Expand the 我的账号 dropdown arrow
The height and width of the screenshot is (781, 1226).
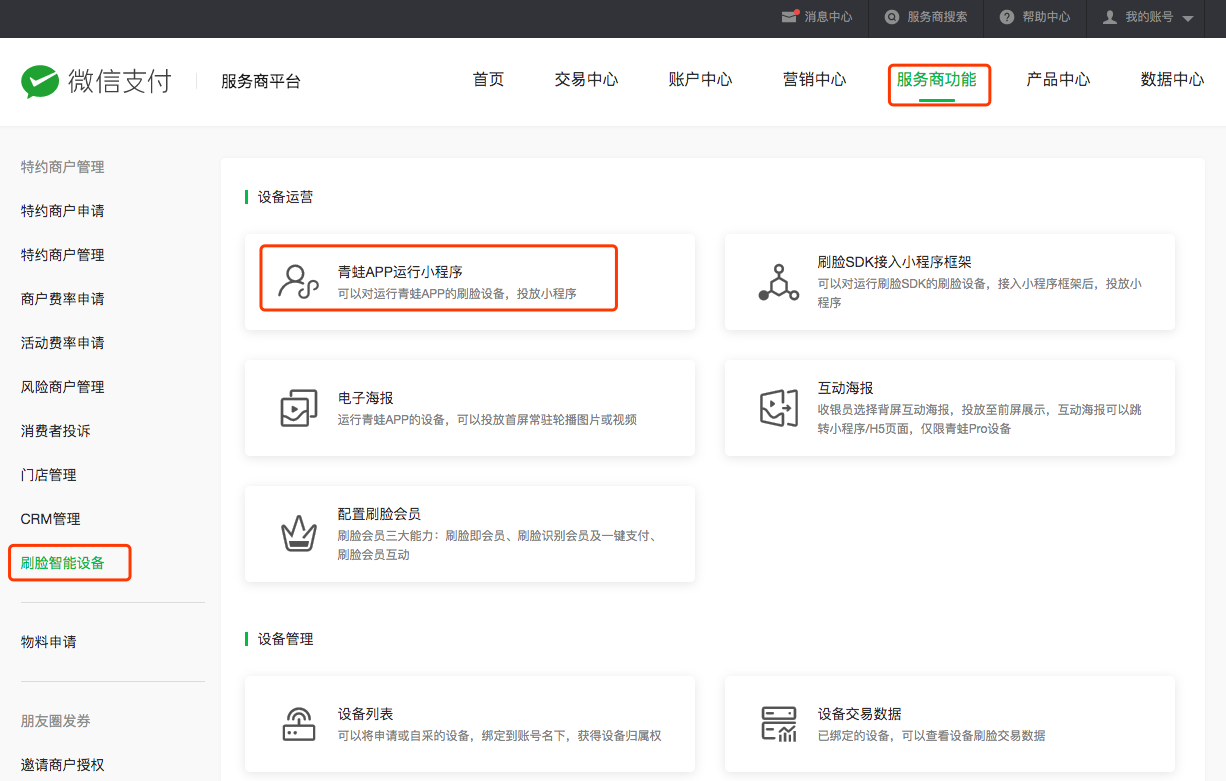click(x=1187, y=19)
